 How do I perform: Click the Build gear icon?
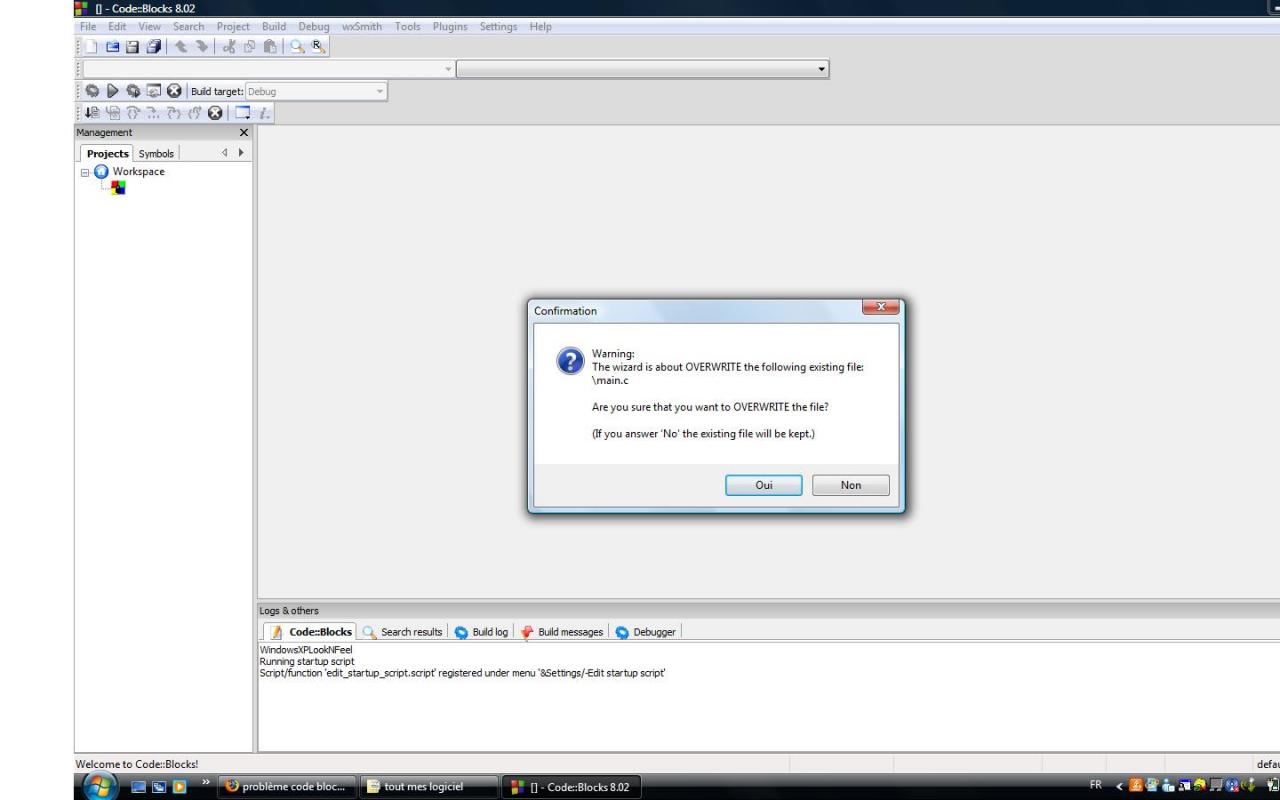coord(92,91)
